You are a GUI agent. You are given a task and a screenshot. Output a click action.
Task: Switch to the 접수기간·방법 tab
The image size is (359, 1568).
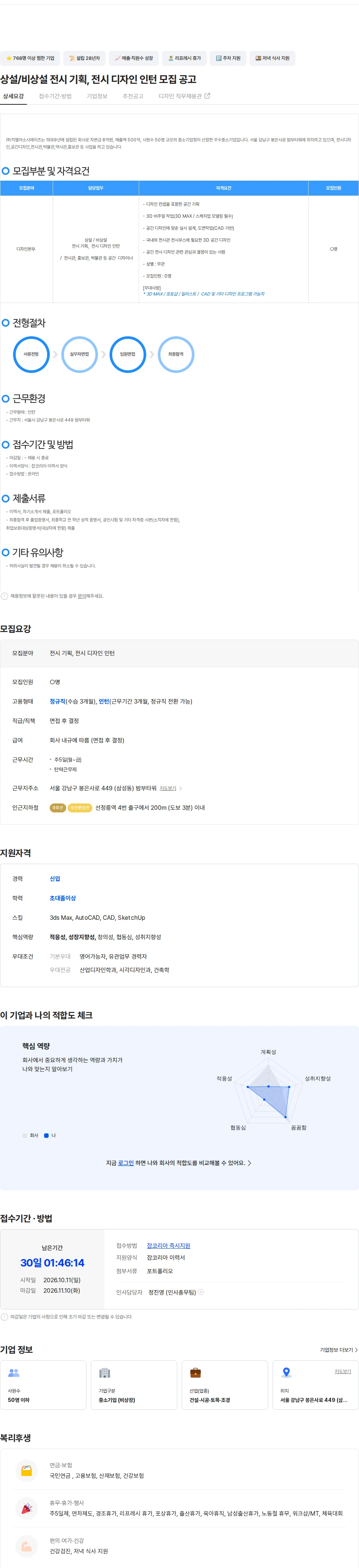(55, 96)
